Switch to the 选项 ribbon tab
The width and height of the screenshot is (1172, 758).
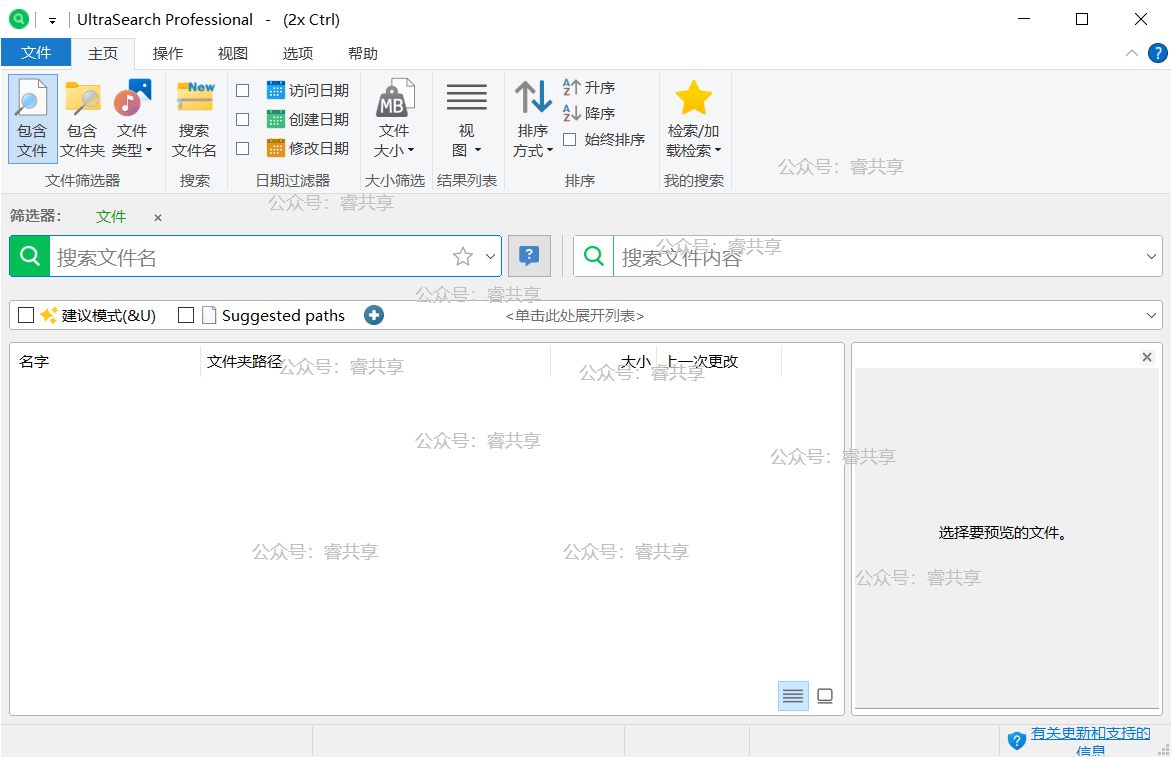click(x=298, y=54)
